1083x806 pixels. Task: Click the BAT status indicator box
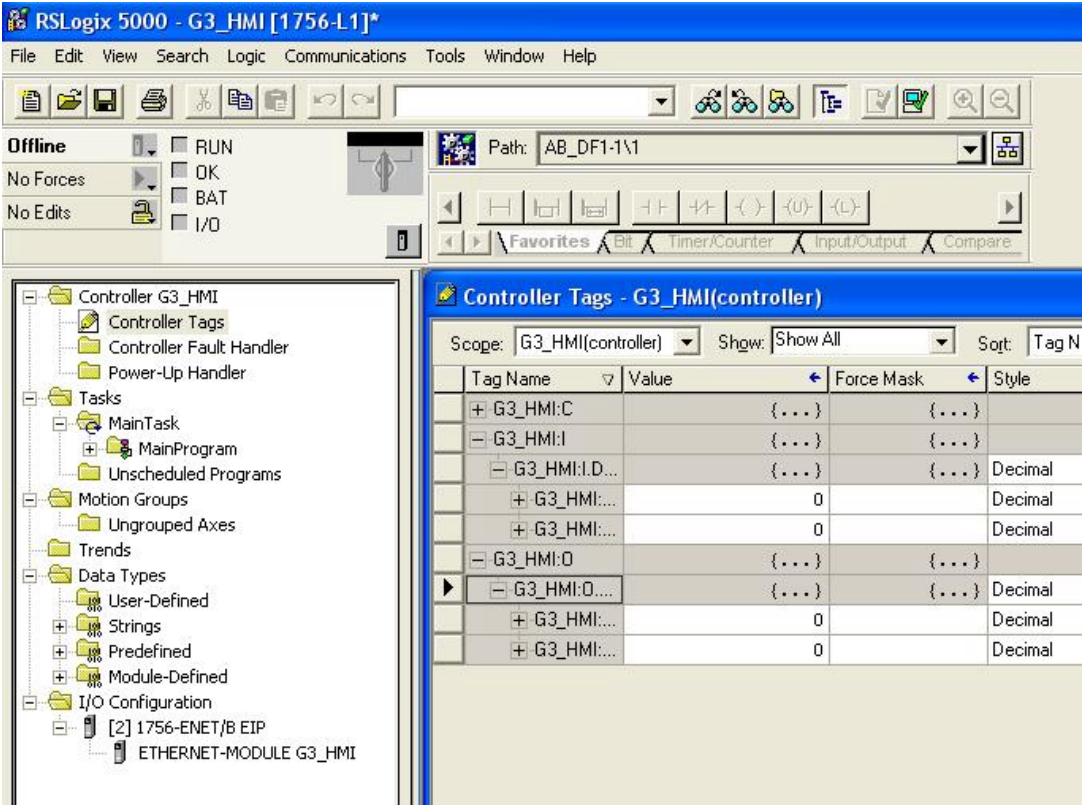coord(180,196)
